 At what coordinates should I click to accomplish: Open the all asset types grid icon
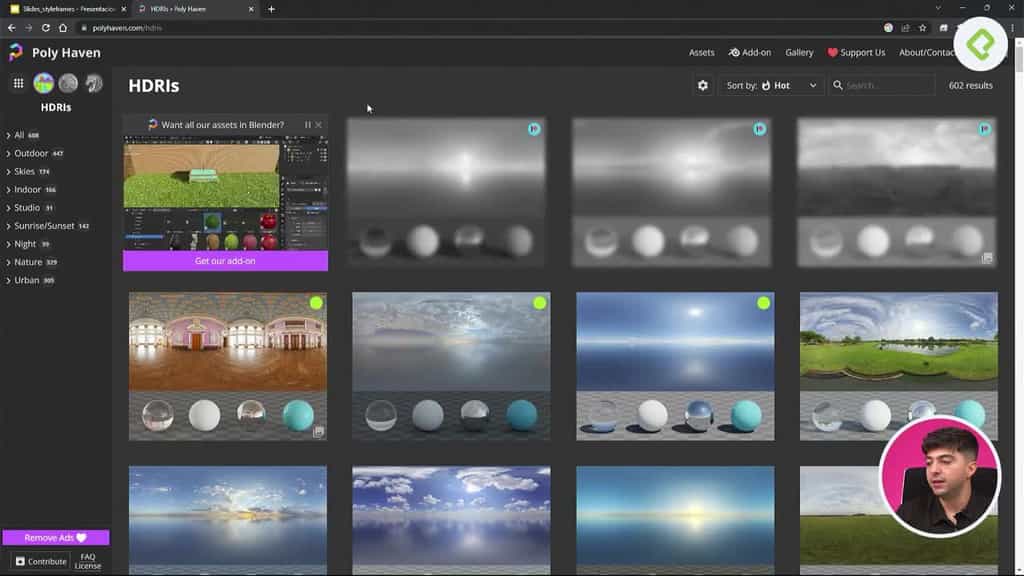(x=18, y=83)
